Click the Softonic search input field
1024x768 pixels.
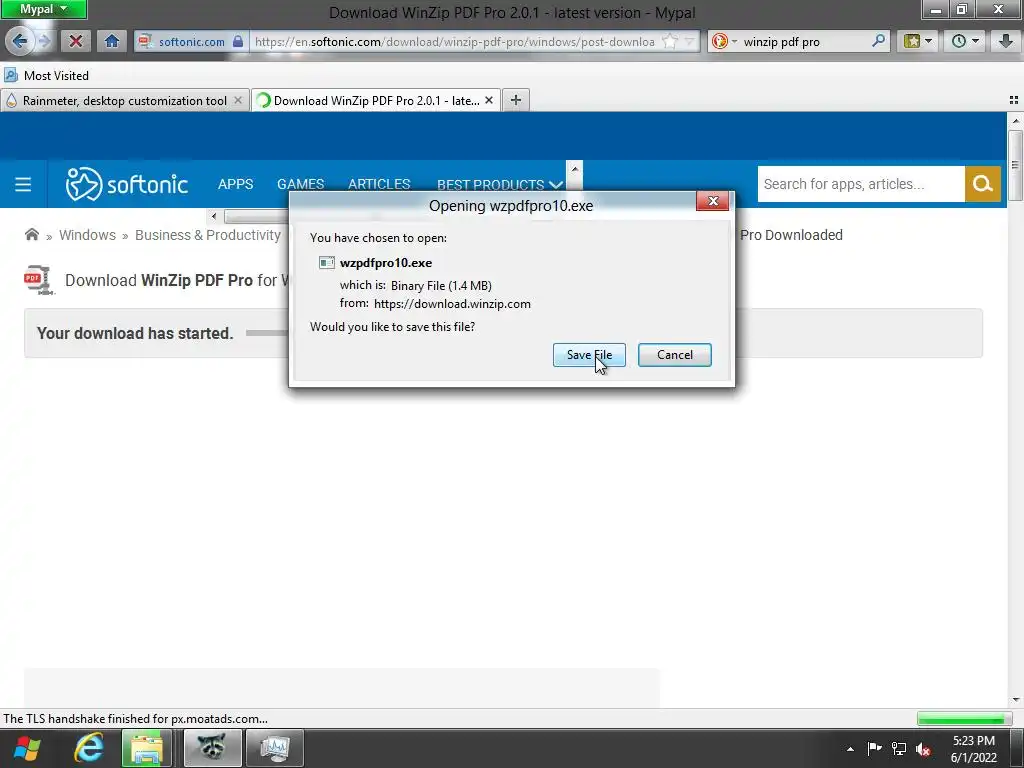point(861,184)
